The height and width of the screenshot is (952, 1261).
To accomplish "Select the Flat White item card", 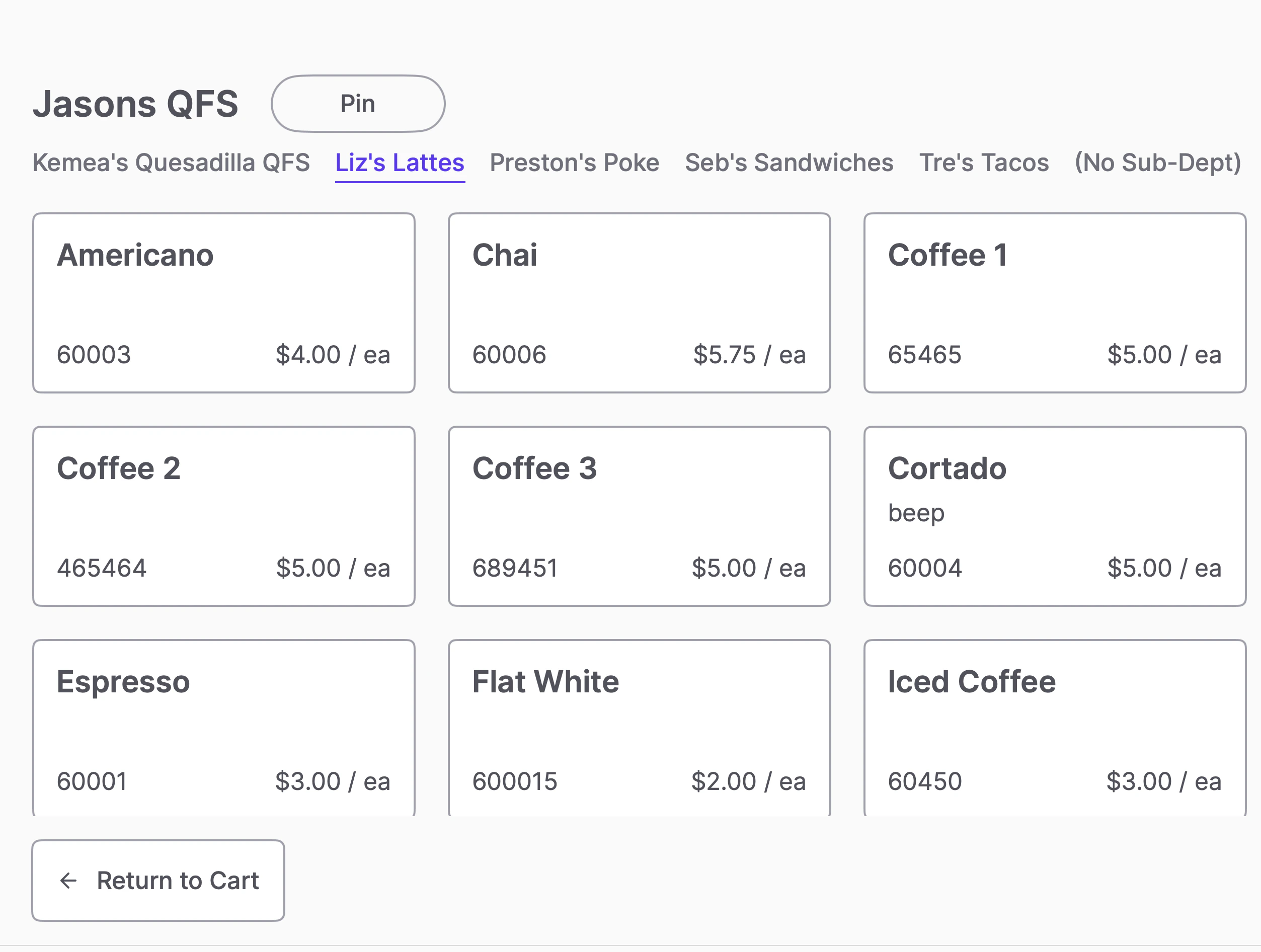I will tap(639, 728).
